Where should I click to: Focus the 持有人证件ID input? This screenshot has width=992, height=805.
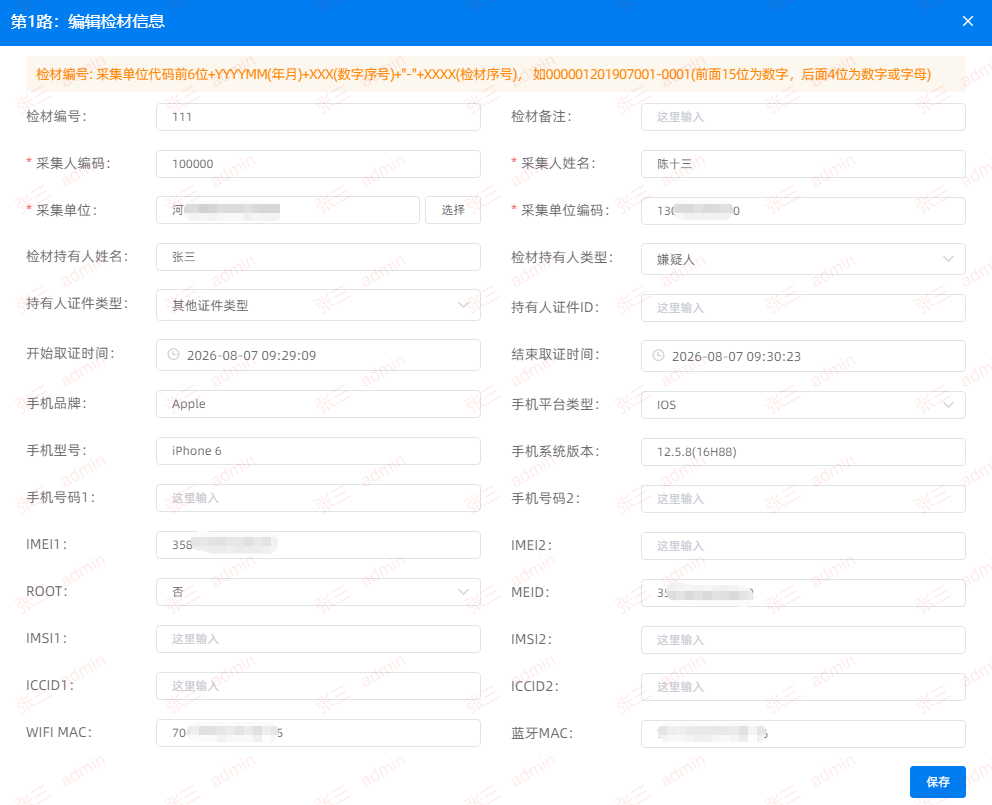pos(803,308)
